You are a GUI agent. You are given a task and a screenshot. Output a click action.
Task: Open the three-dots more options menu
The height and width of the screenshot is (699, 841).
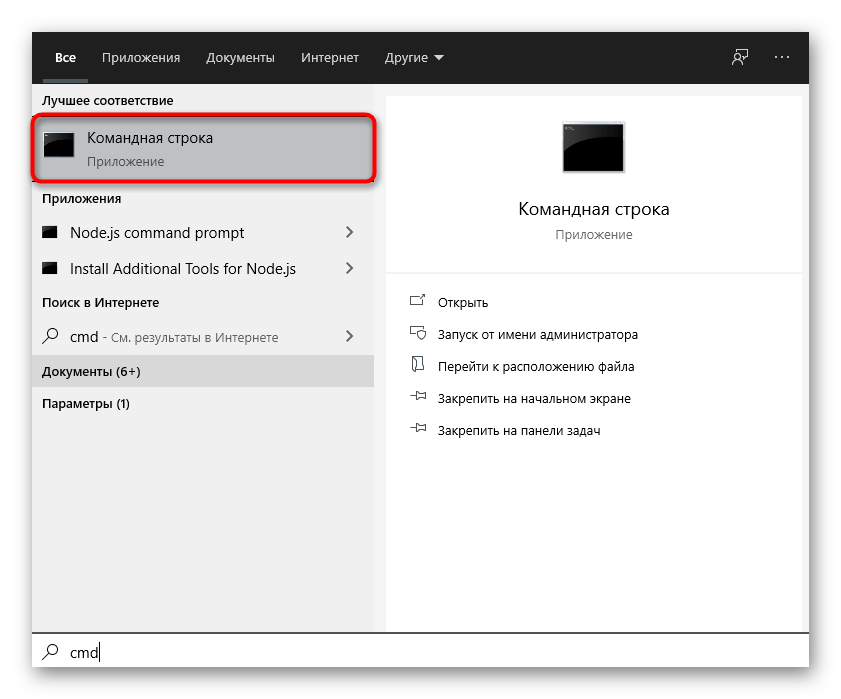click(782, 57)
